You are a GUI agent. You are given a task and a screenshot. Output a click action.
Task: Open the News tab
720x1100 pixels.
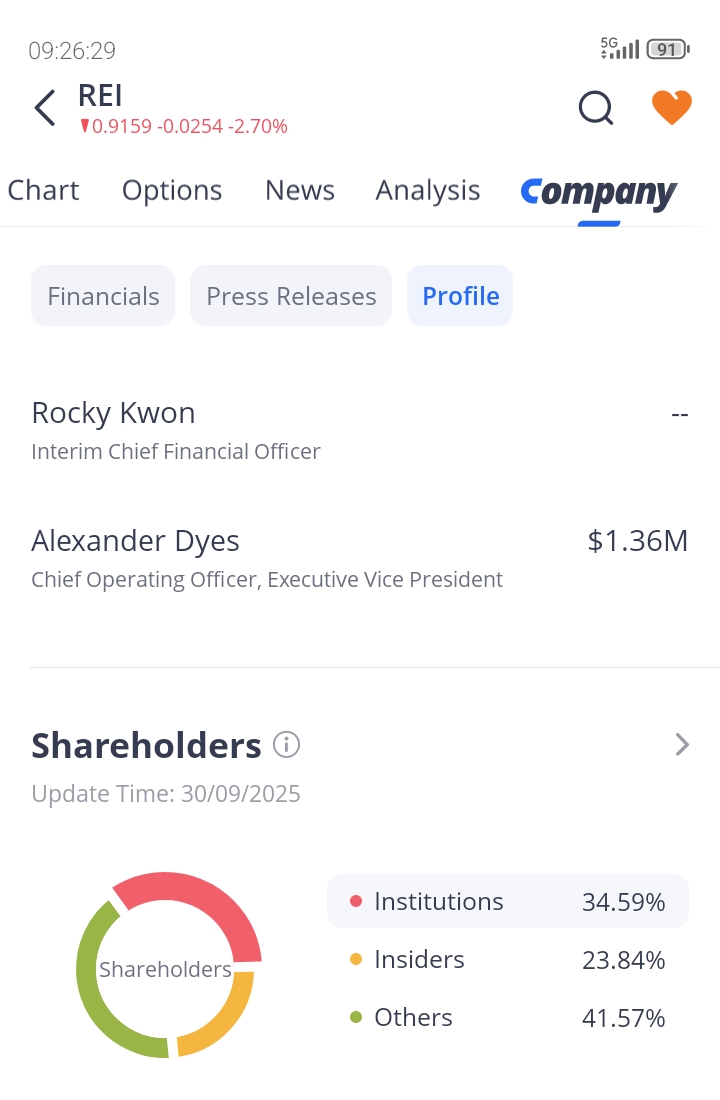click(299, 190)
